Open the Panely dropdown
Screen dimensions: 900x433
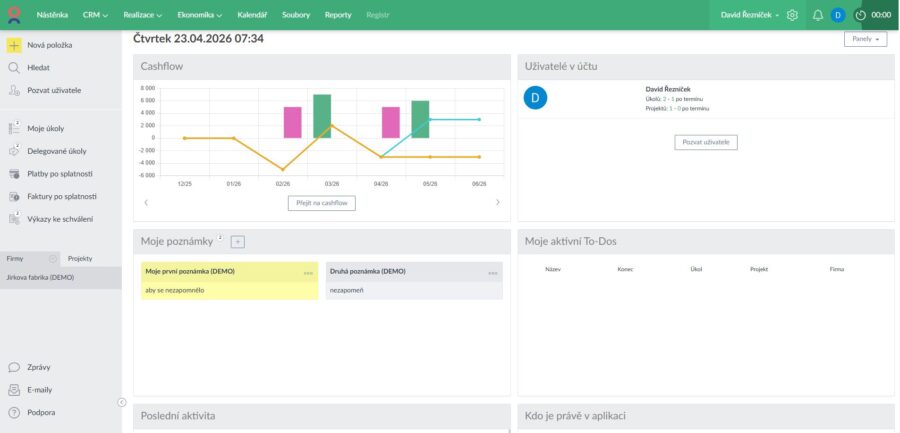(x=865, y=39)
